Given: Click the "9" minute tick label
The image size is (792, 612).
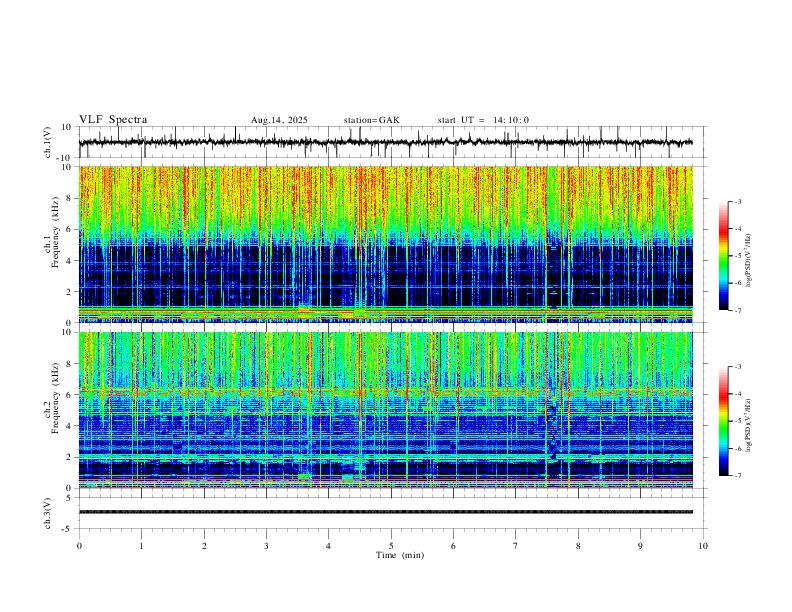Looking at the screenshot, I should tap(640, 546).
